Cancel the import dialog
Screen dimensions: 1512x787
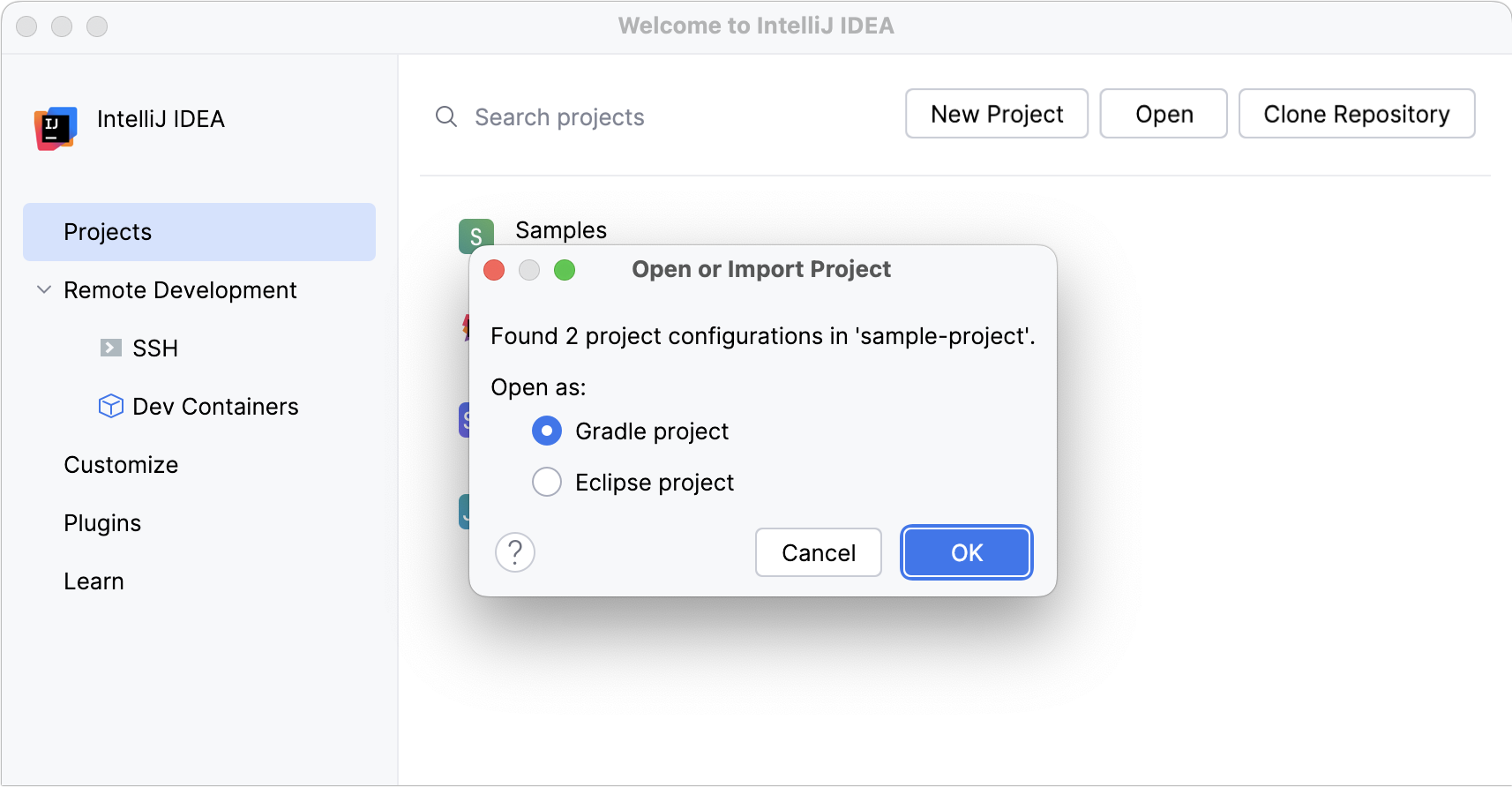[x=818, y=552]
